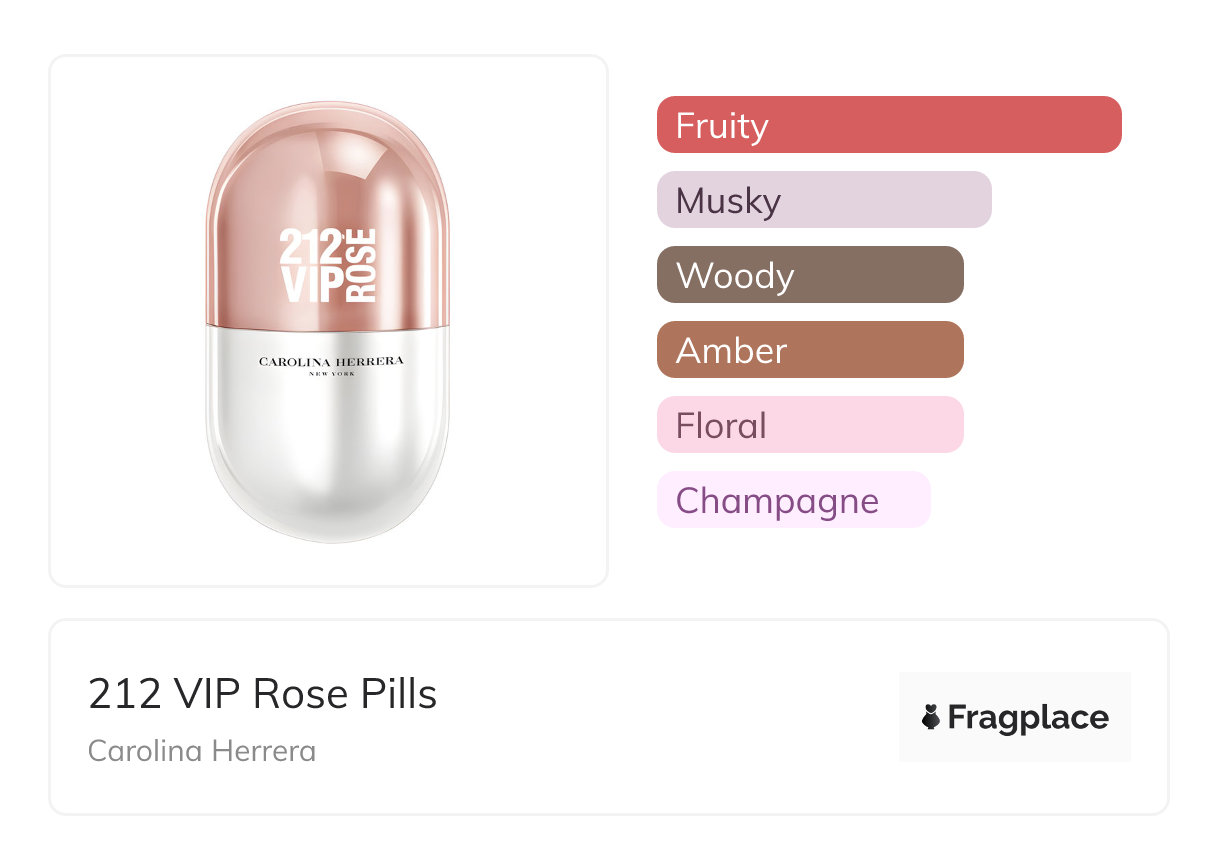Click the New York text on the bottle

click(331, 374)
